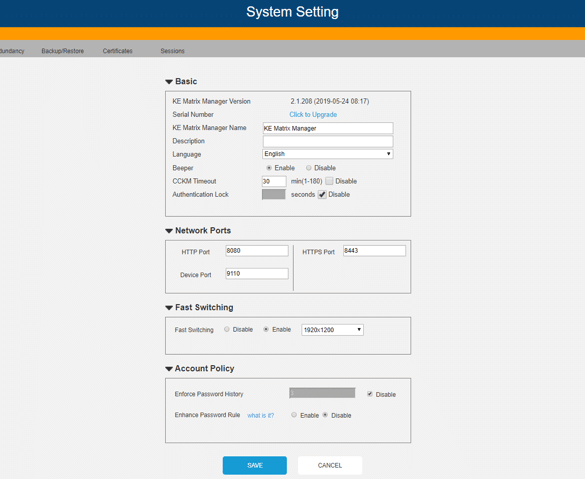585x479 pixels.
Task: Select Beeper Enable radio button
Action: (x=269, y=168)
